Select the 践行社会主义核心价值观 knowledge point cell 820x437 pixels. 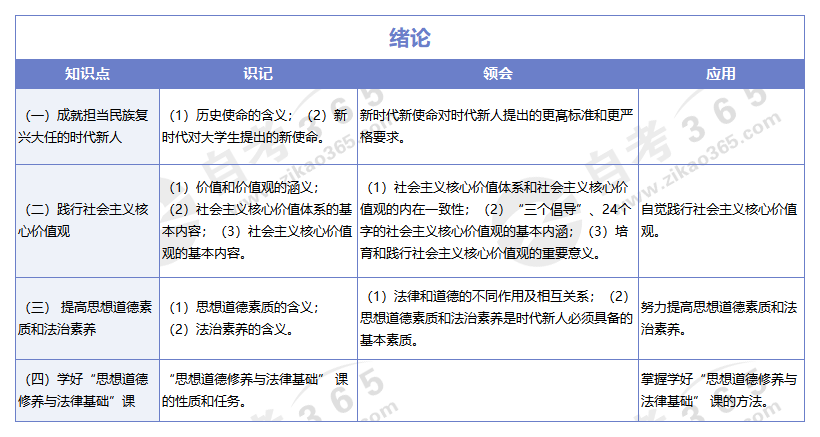click(87, 220)
